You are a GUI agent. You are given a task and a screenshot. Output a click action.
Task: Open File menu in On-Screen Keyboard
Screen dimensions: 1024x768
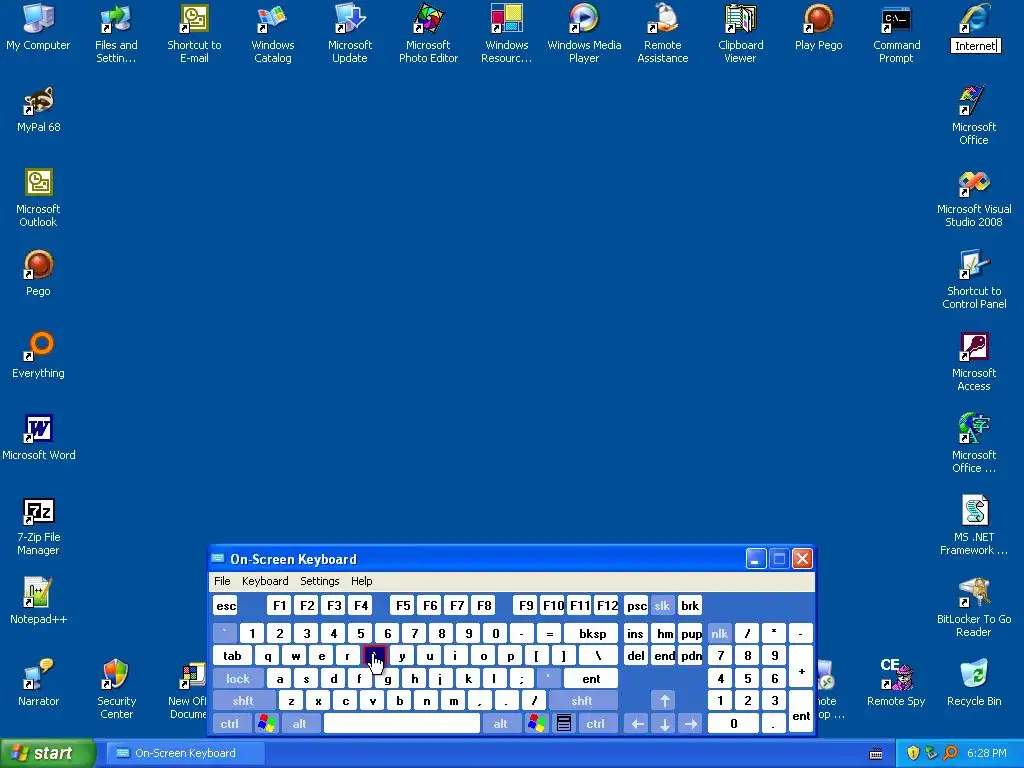(222, 581)
